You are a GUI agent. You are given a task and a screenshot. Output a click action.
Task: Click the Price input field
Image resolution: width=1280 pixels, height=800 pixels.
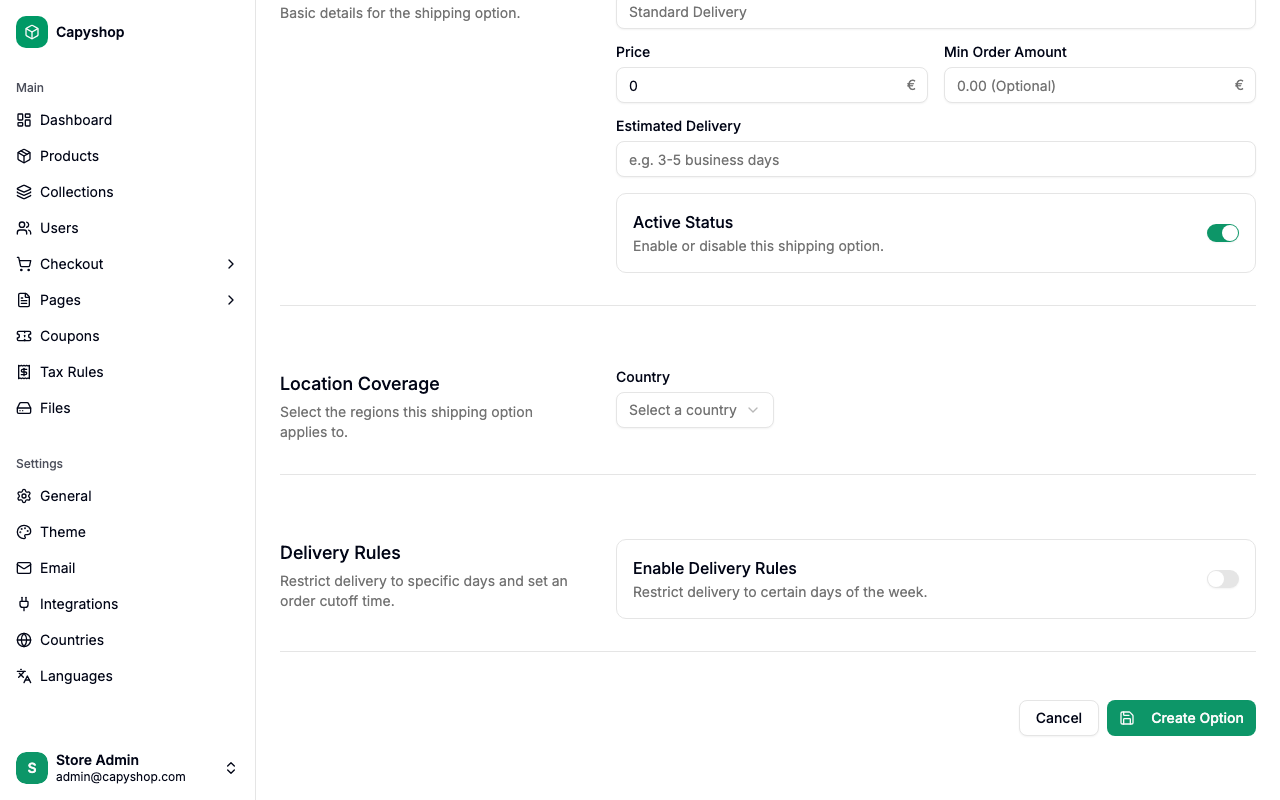tap(772, 85)
